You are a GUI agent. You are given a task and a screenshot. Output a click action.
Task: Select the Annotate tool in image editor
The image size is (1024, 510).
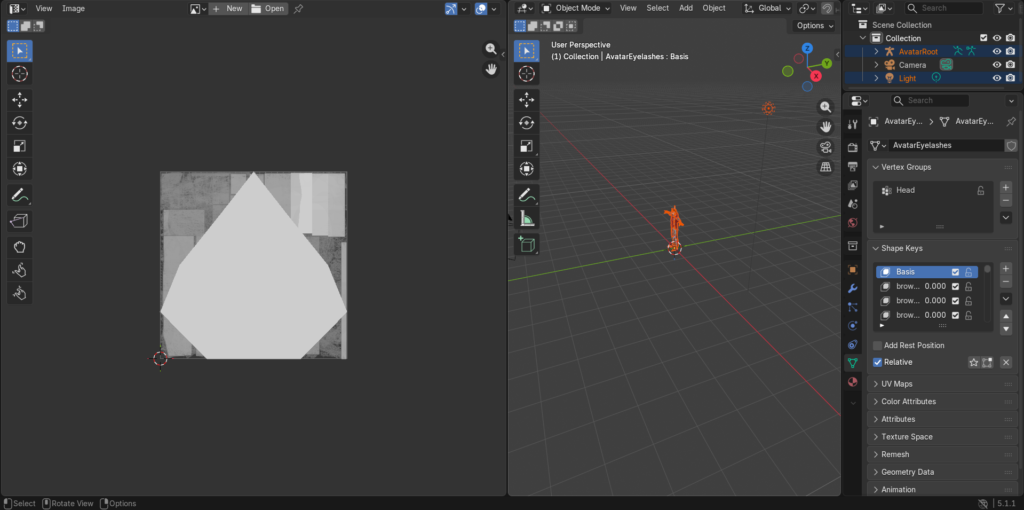coord(20,195)
